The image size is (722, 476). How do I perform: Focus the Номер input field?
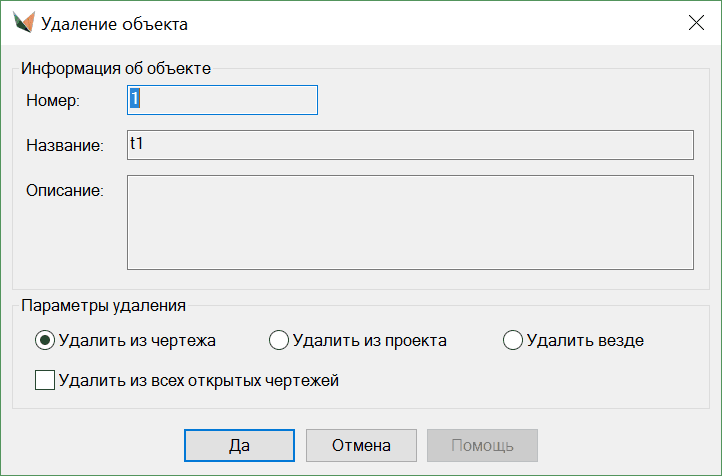click(222, 100)
